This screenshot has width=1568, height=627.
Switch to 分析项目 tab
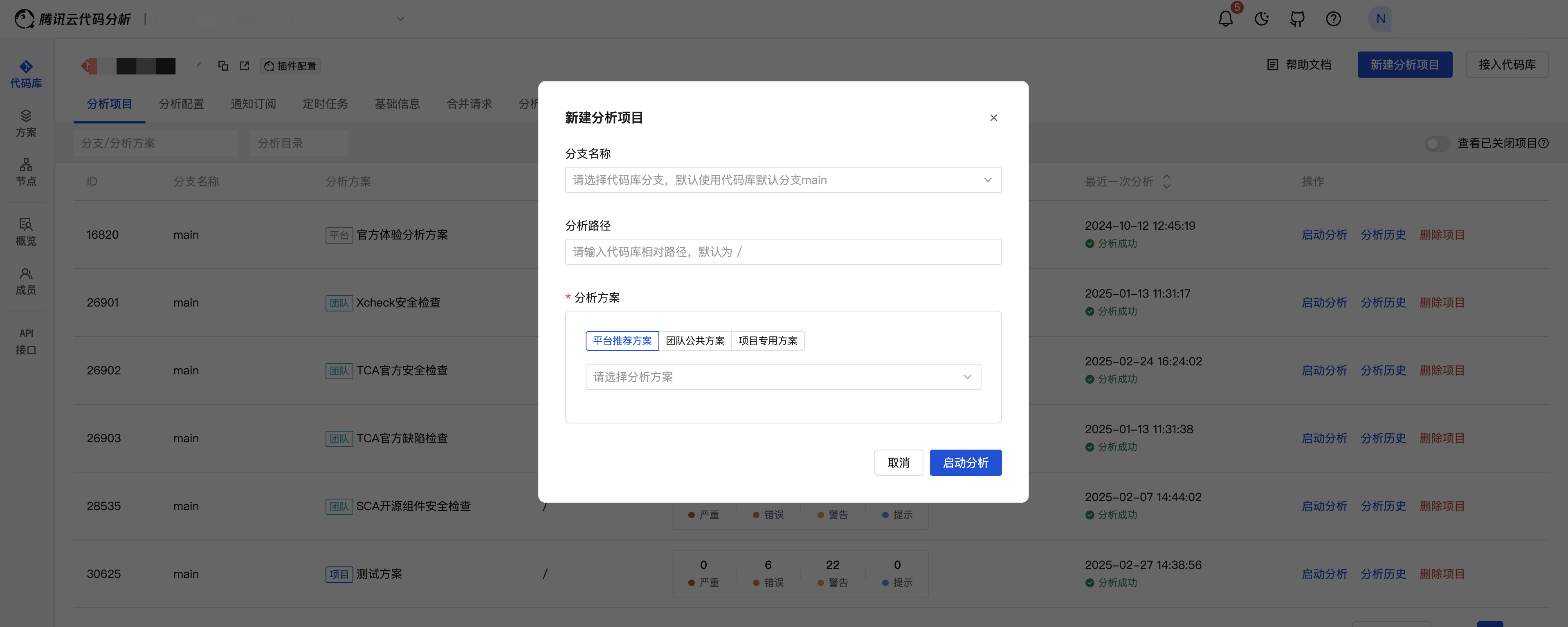coord(109,104)
